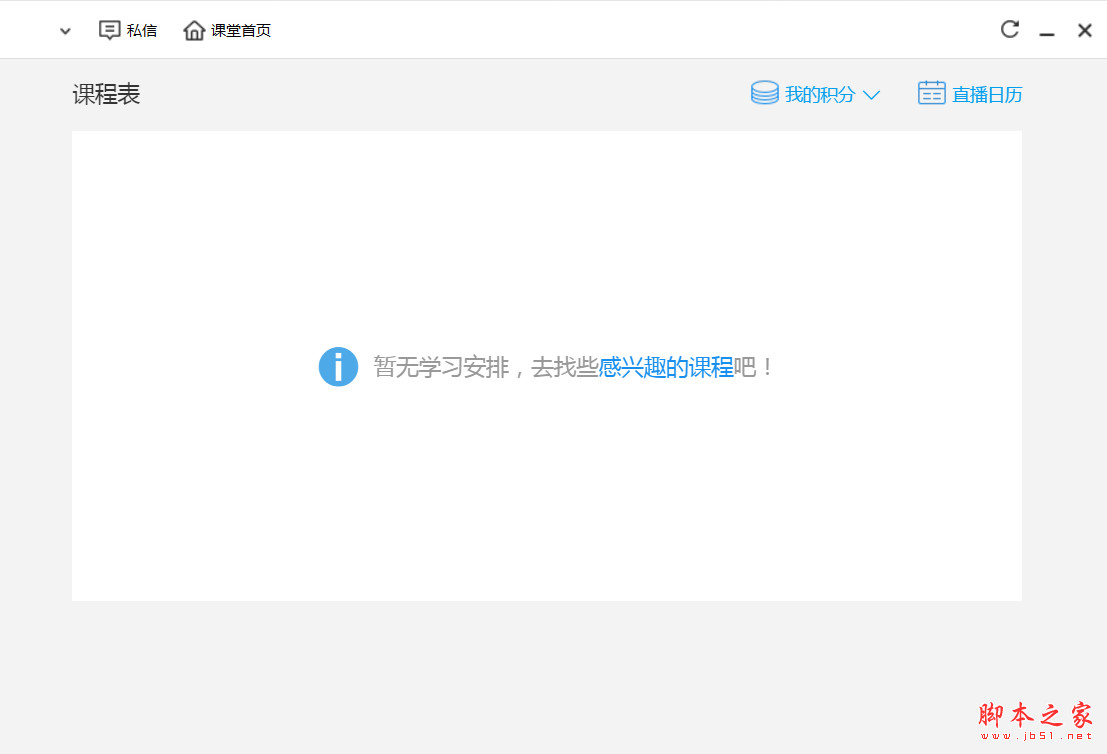
Task: Open the 感兴趣的课程 link
Action: 666,367
